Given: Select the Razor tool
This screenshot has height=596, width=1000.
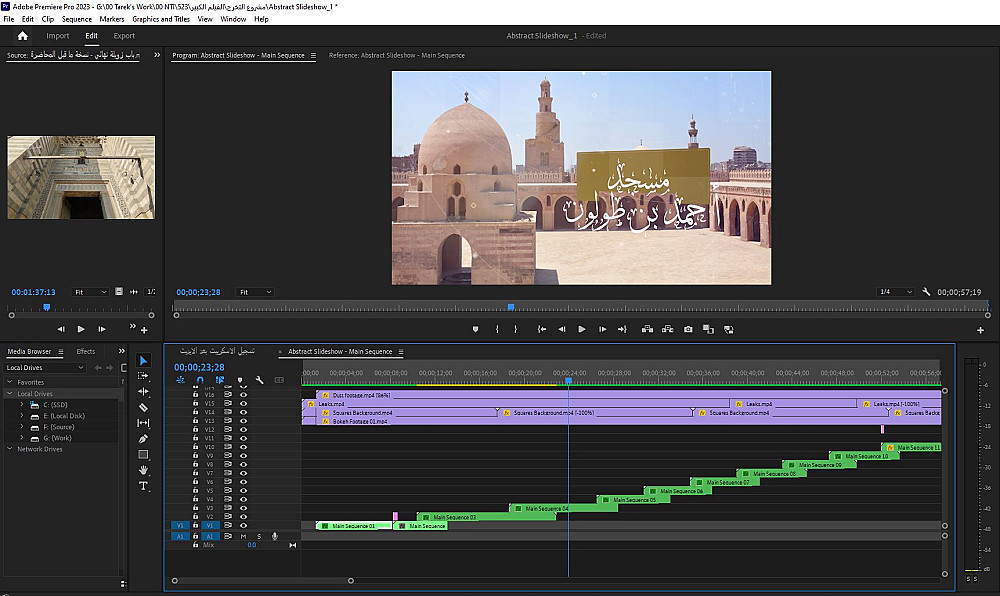Looking at the screenshot, I should tap(143, 407).
